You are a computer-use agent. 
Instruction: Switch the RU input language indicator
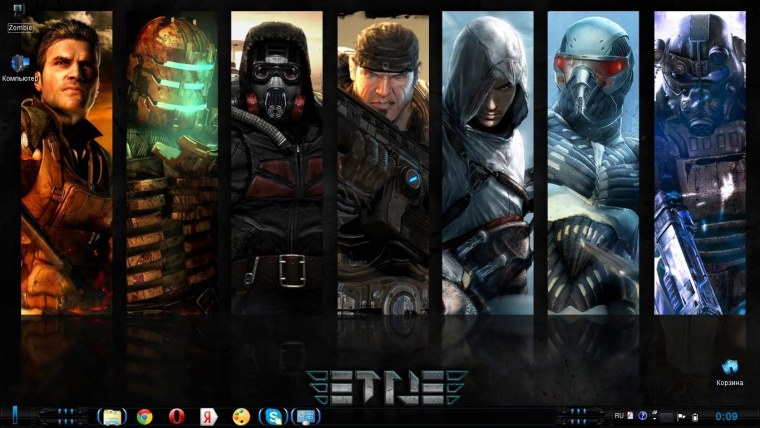(618, 415)
